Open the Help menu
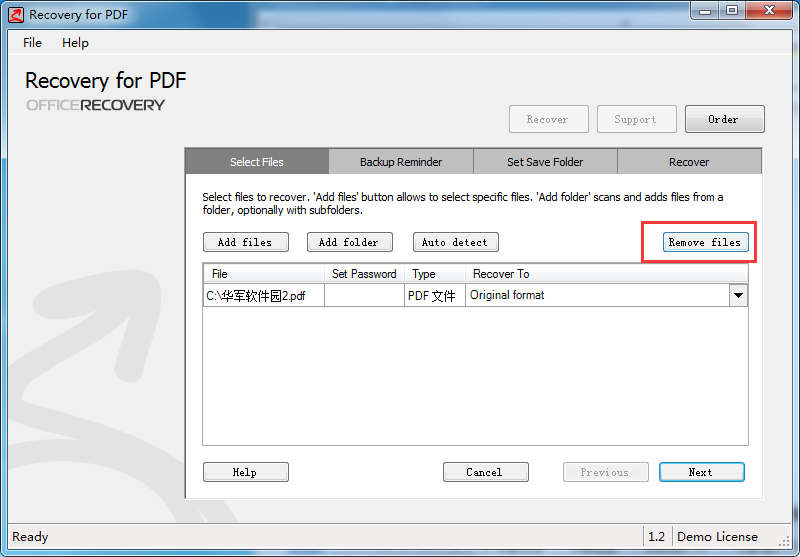Image resolution: width=800 pixels, height=557 pixels. click(x=76, y=43)
